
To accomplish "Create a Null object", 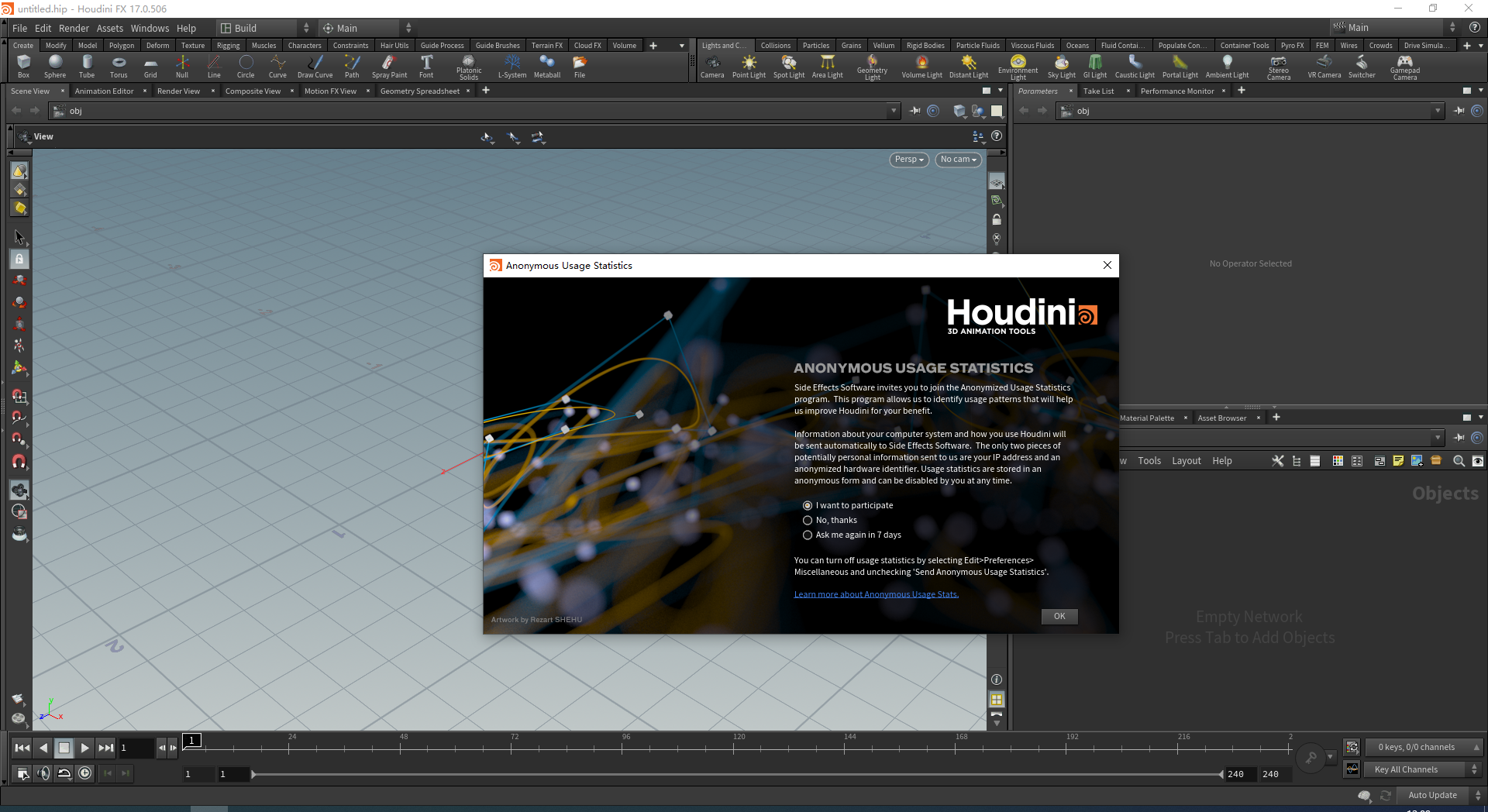I will [x=182, y=67].
